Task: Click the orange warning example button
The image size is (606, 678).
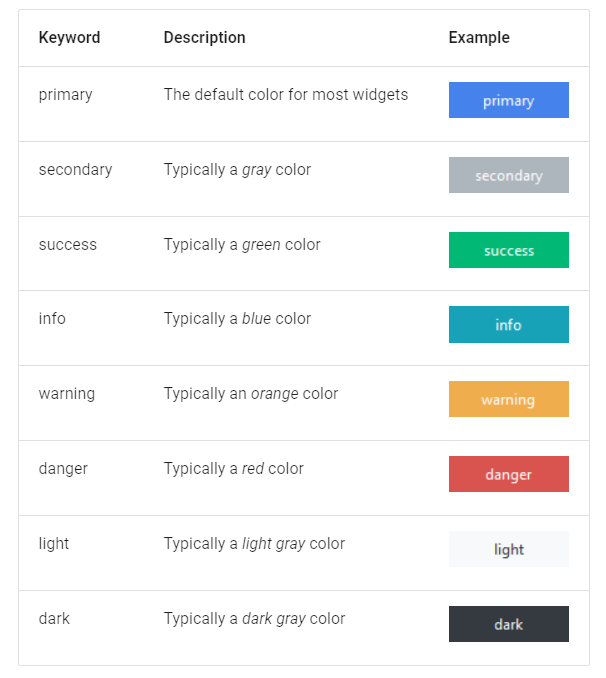Action: pos(509,399)
